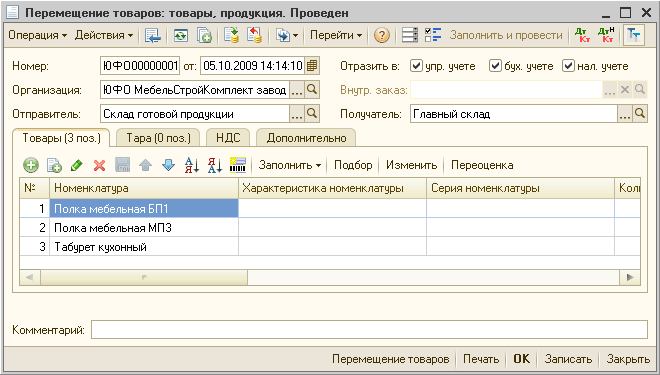This screenshot has width=660, height=375.
Task: Open calendar picker next to date field
Action: point(312,66)
